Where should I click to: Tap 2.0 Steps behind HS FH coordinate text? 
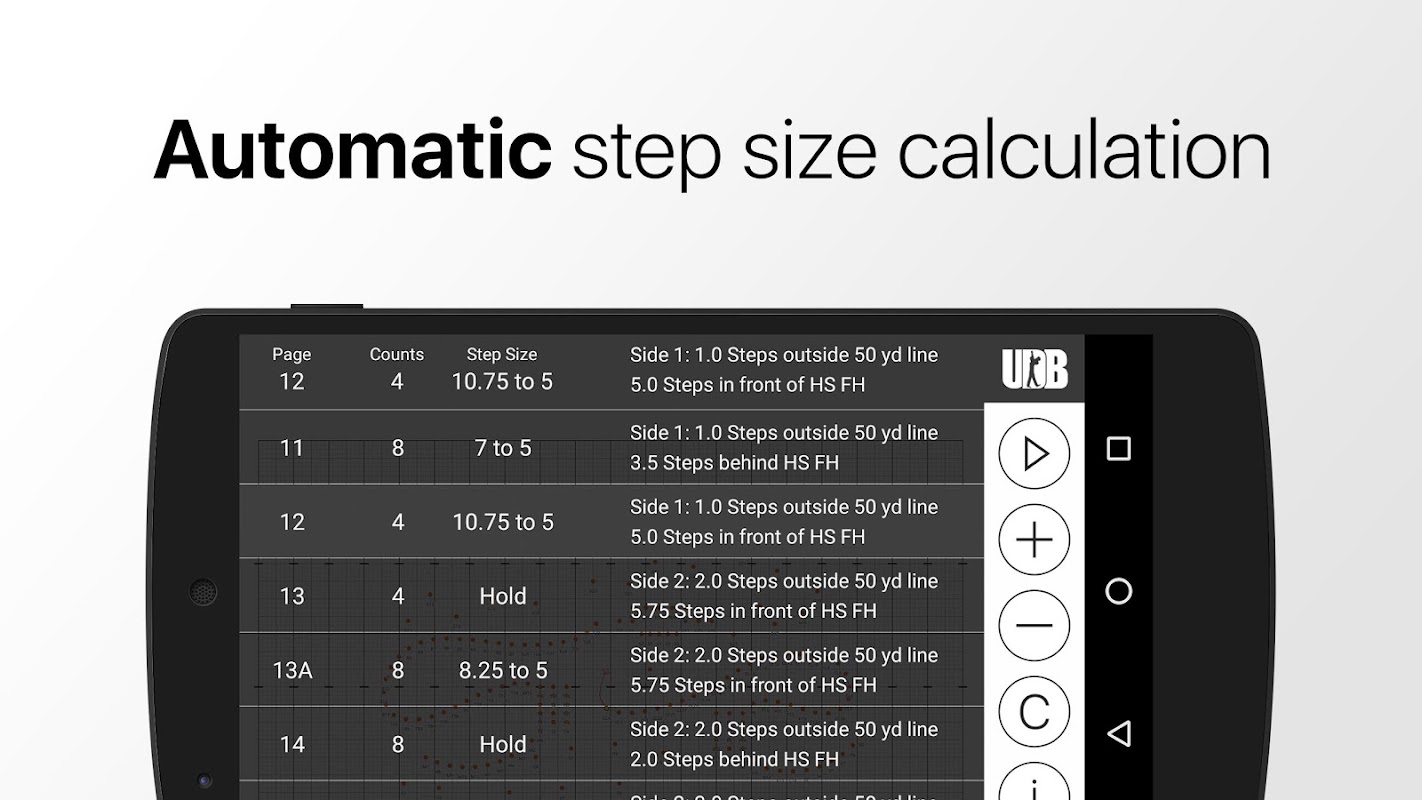pos(735,759)
